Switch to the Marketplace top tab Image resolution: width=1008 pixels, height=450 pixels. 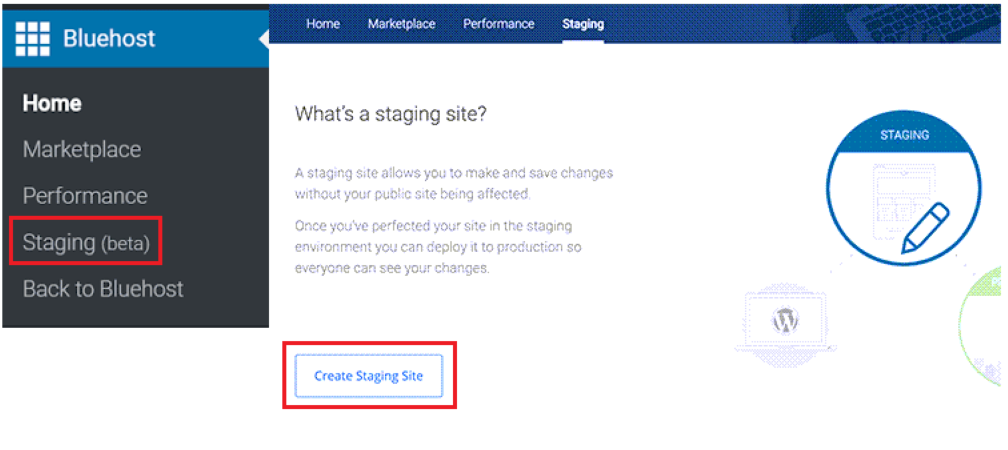401,24
